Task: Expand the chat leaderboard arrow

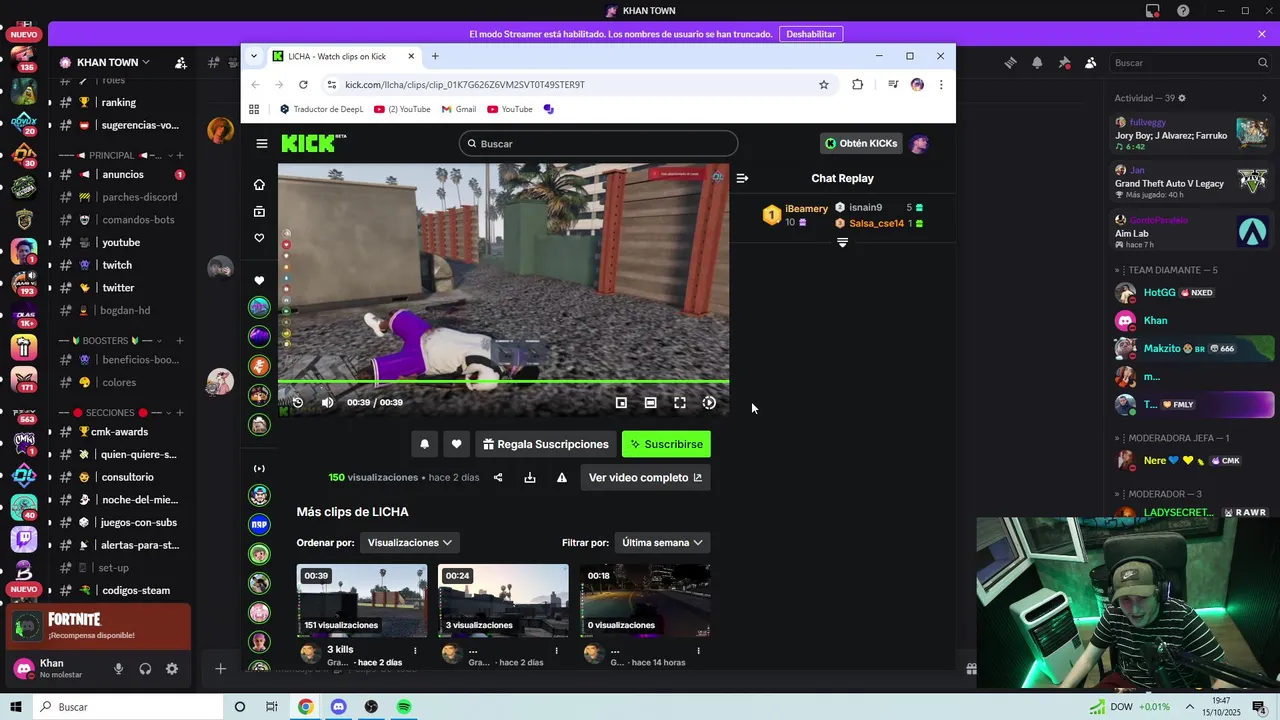Action: click(x=842, y=242)
